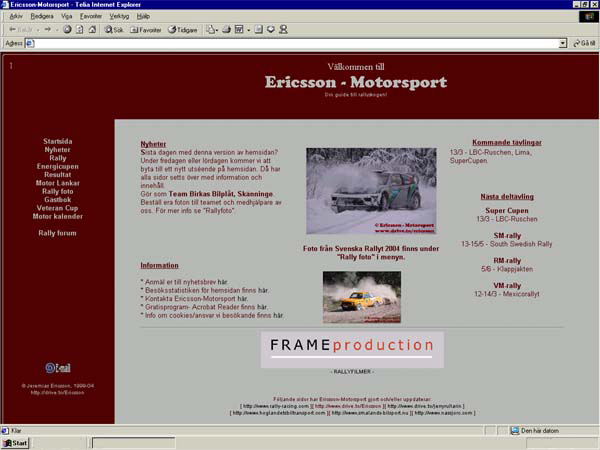Click the '13/3 - LBC-Ruschen' Super Cupen text

507,219
